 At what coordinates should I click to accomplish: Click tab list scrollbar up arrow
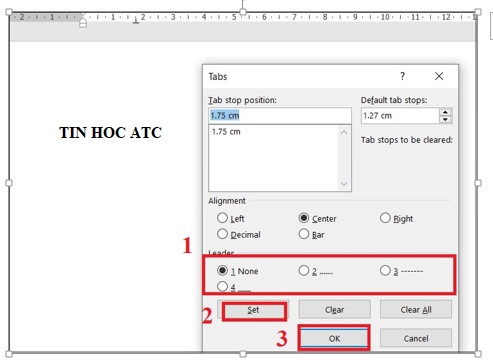click(344, 132)
